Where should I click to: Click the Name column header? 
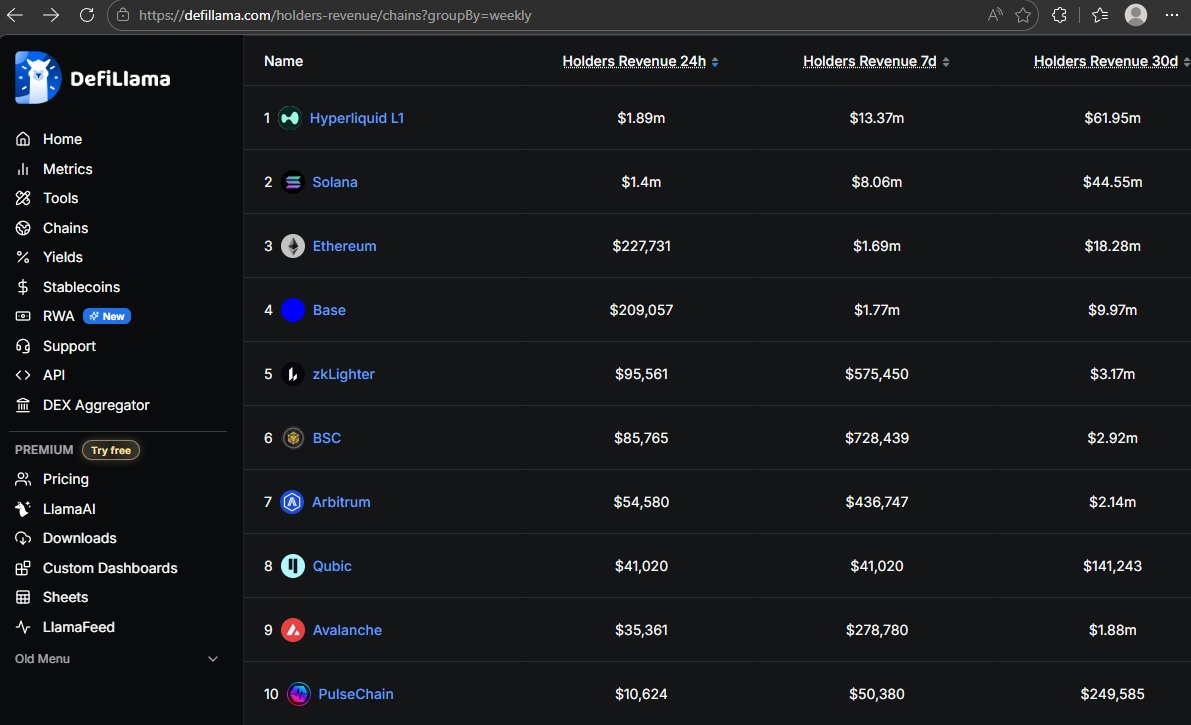(x=283, y=62)
